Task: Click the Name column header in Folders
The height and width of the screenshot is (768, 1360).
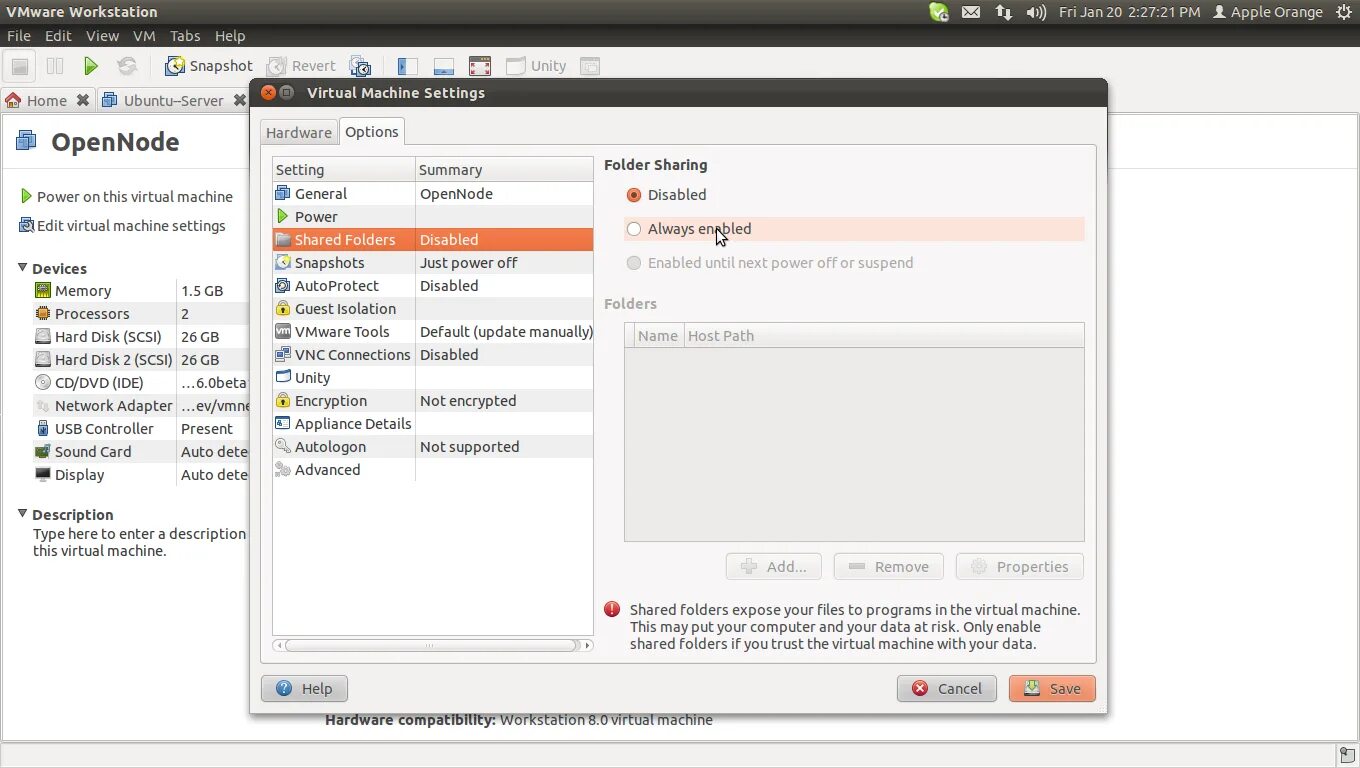Action: [x=657, y=336]
